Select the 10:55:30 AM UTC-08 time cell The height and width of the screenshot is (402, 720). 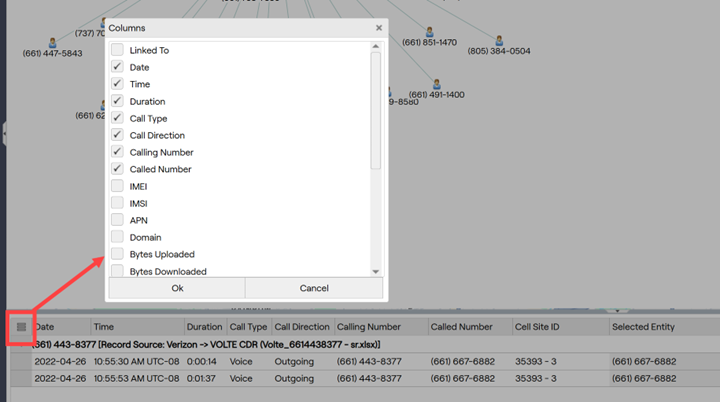136,362
